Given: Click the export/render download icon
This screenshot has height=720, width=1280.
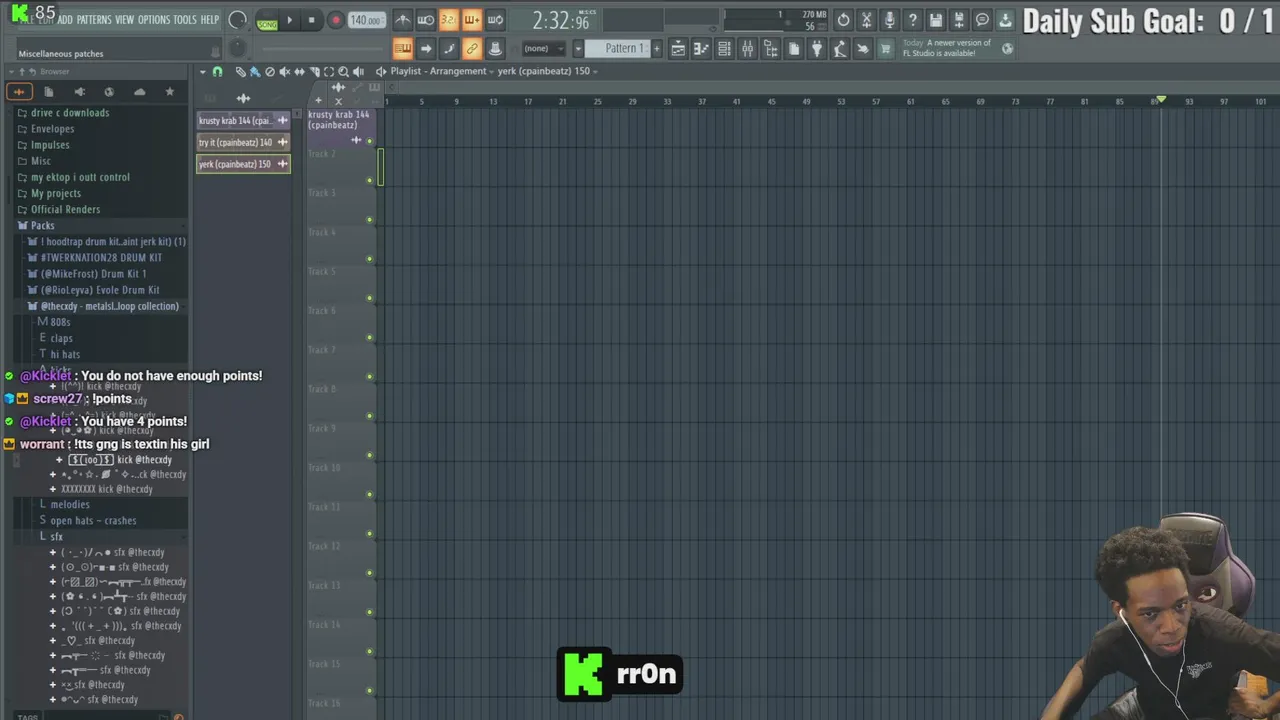Looking at the screenshot, I should [x=1004, y=20].
